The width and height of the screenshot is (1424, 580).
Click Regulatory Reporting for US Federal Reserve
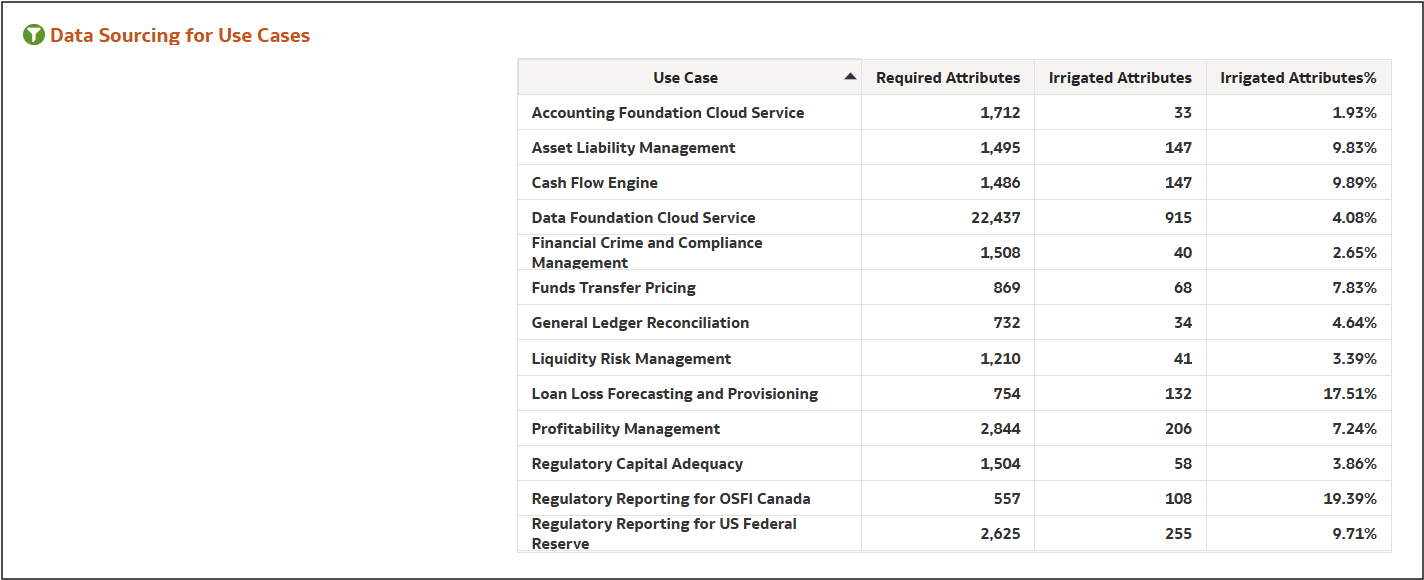pyautogui.click(x=664, y=533)
